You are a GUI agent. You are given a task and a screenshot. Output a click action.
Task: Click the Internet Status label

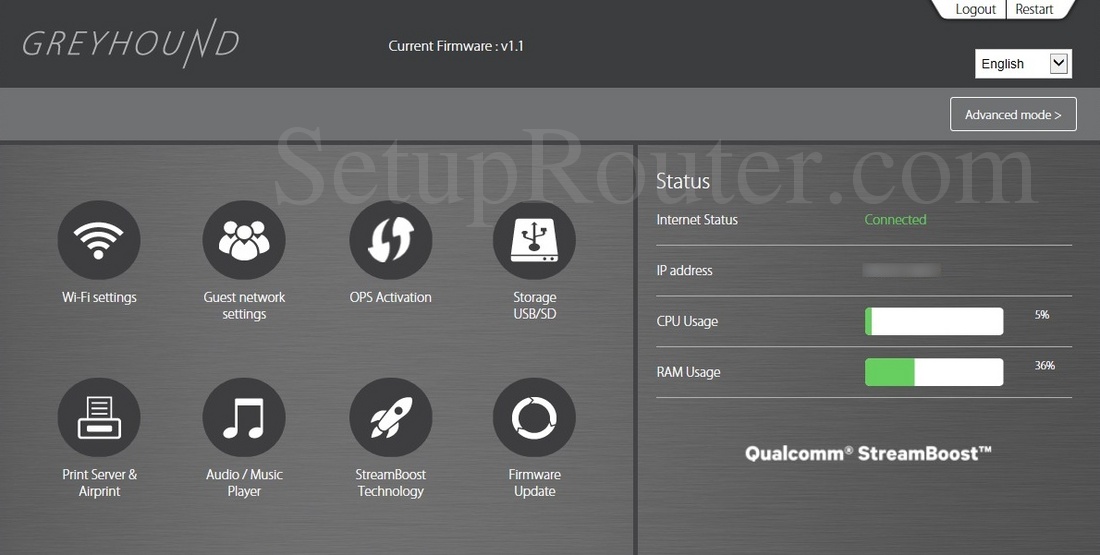coord(697,220)
